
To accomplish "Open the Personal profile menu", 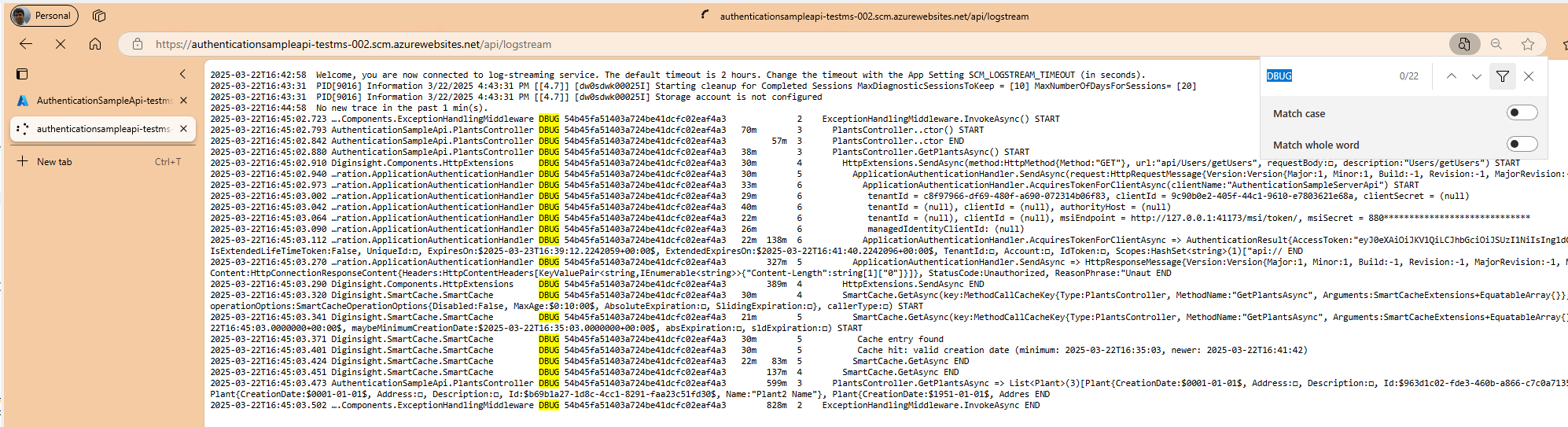I will pos(43,16).
